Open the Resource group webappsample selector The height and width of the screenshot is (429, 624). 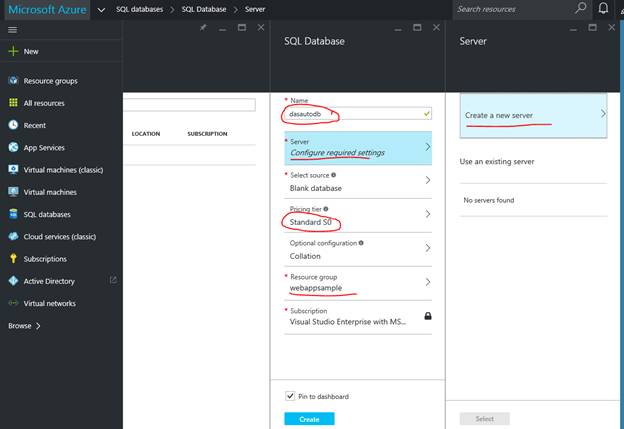click(x=358, y=283)
